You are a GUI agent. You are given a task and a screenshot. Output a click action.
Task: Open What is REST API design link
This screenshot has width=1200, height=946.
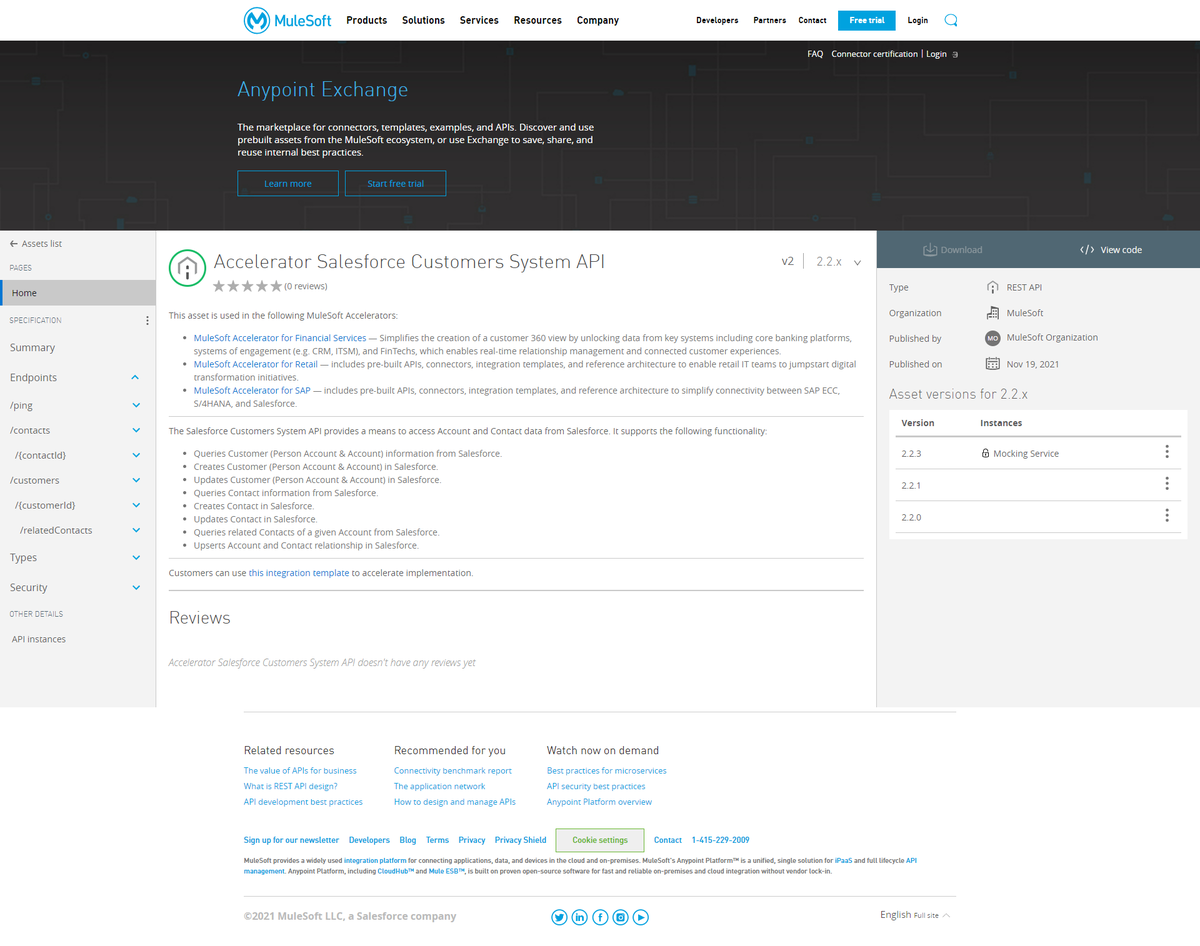pyautogui.click(x=291, y=786)
